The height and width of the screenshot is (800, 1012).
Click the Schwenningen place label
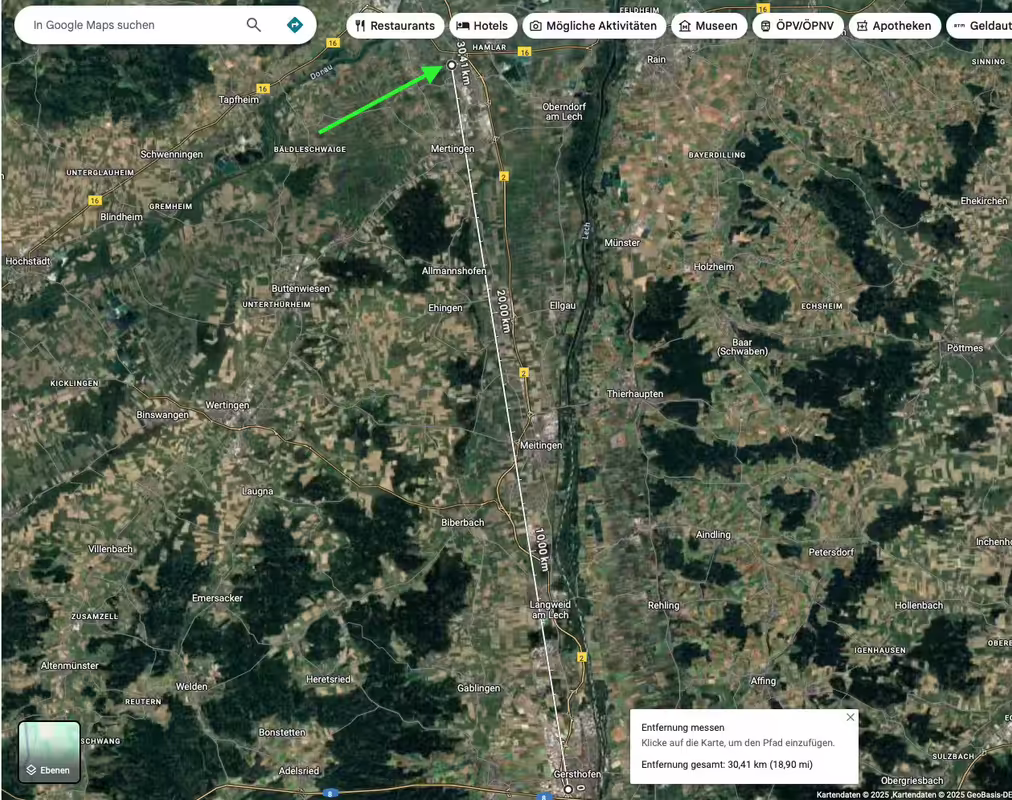172,154
